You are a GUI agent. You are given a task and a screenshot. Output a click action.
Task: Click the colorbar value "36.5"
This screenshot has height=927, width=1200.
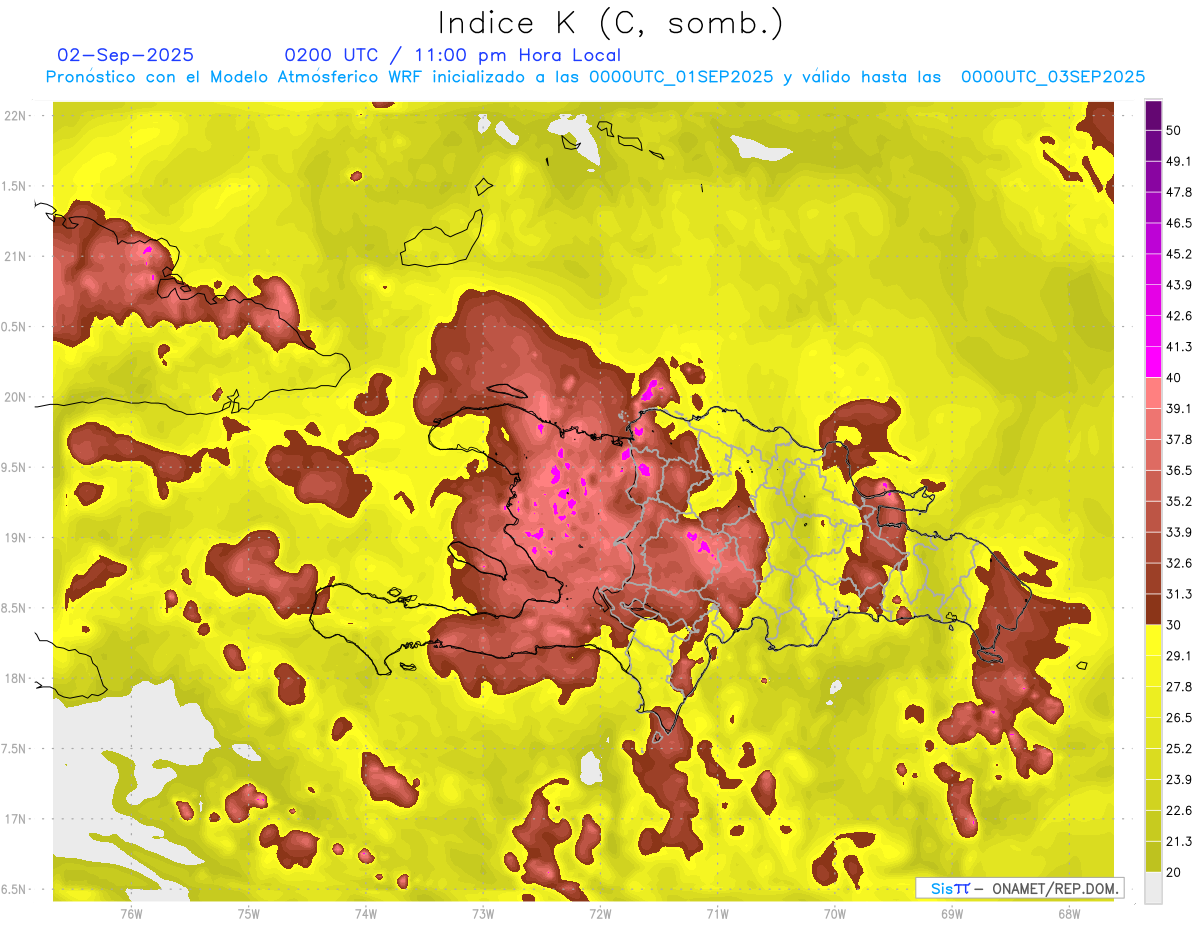point(1178,470)
